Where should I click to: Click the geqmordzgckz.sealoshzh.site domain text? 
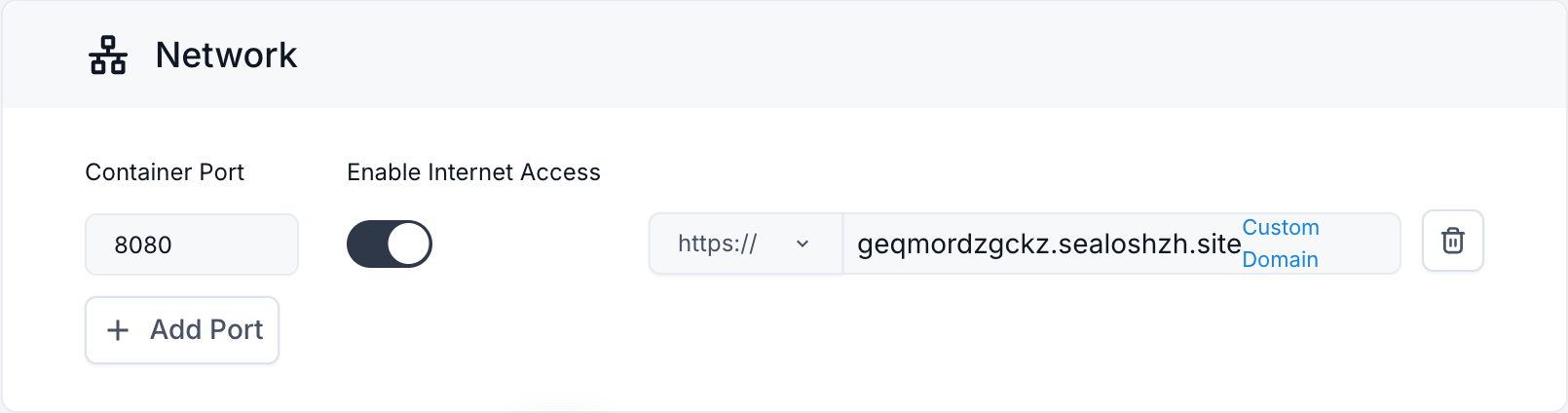1048,244
